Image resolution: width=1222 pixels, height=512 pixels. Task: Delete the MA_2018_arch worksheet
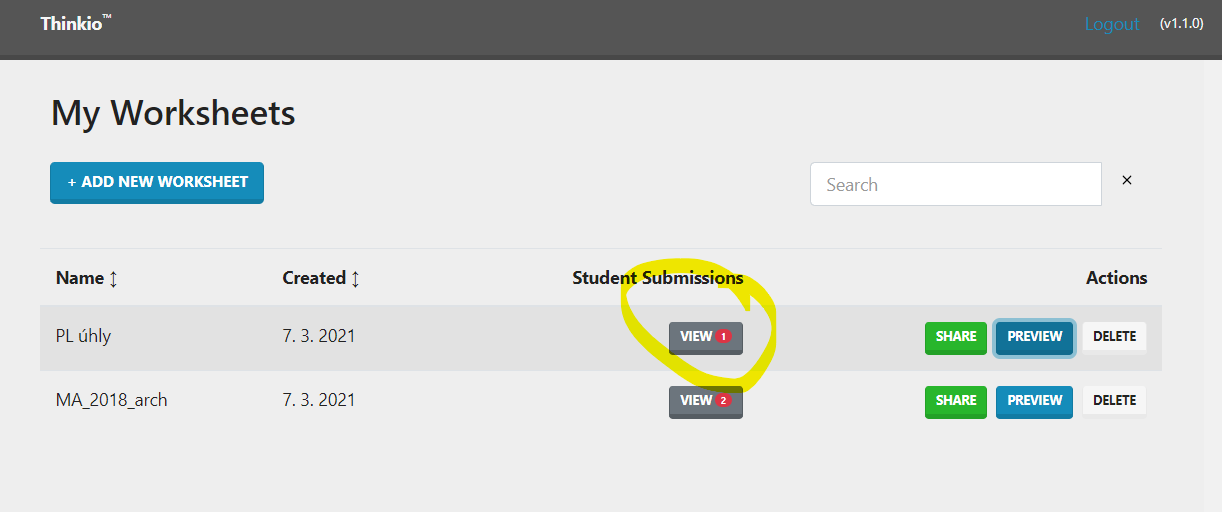point(1114,401)
